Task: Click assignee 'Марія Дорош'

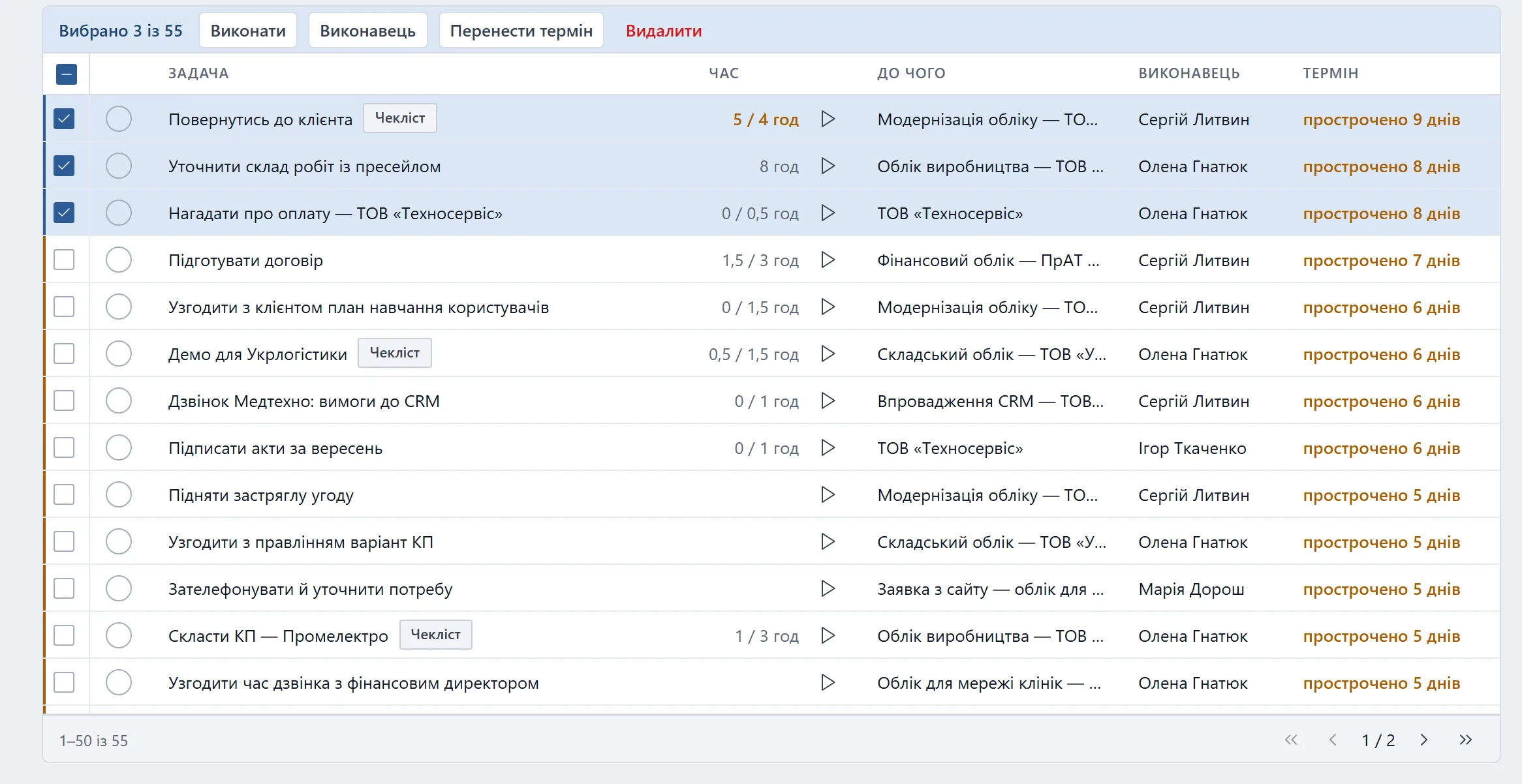Action: (1191, 589)
